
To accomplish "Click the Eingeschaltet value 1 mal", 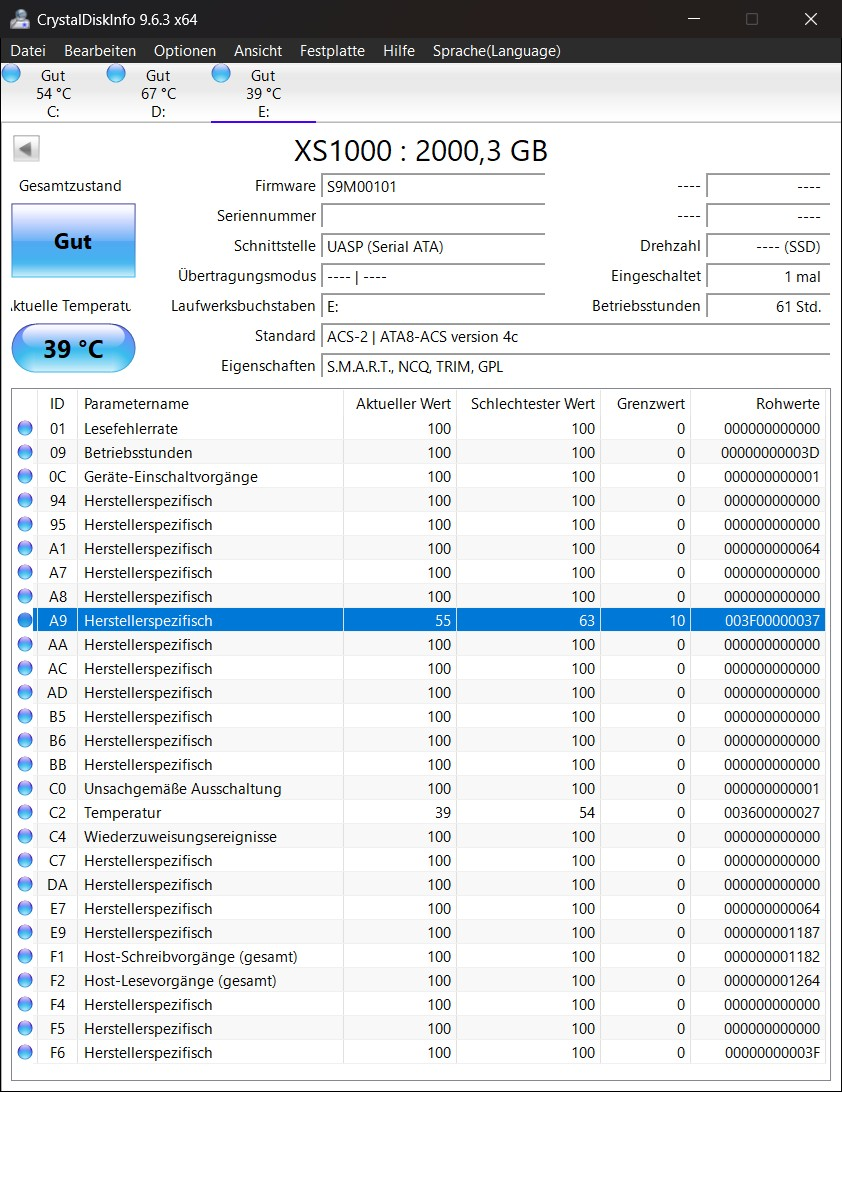I will pyautogui.click(x=768, y=276).
